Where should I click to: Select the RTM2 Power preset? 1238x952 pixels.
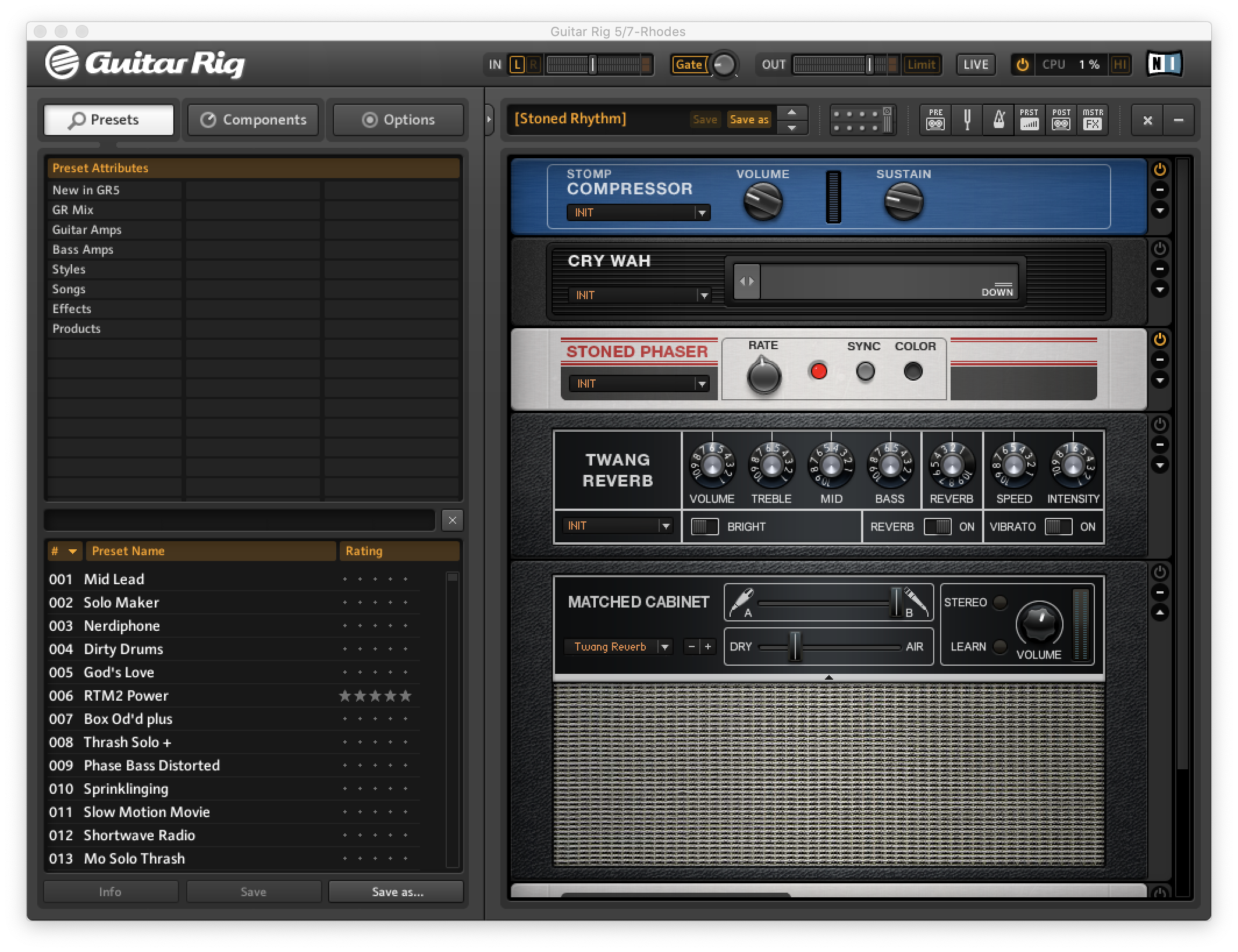(126, 695)
